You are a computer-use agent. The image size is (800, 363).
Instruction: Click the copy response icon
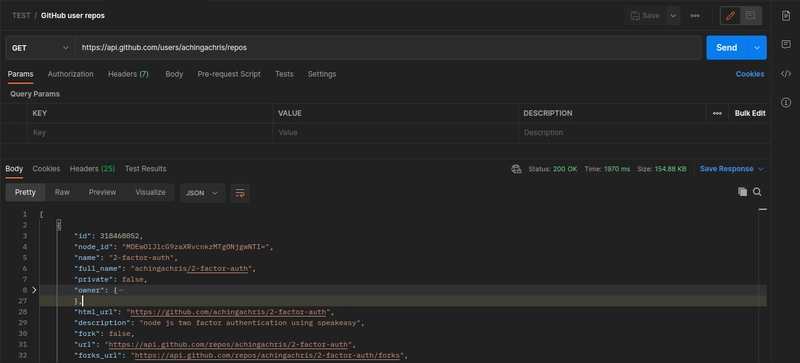pos(742,192)
